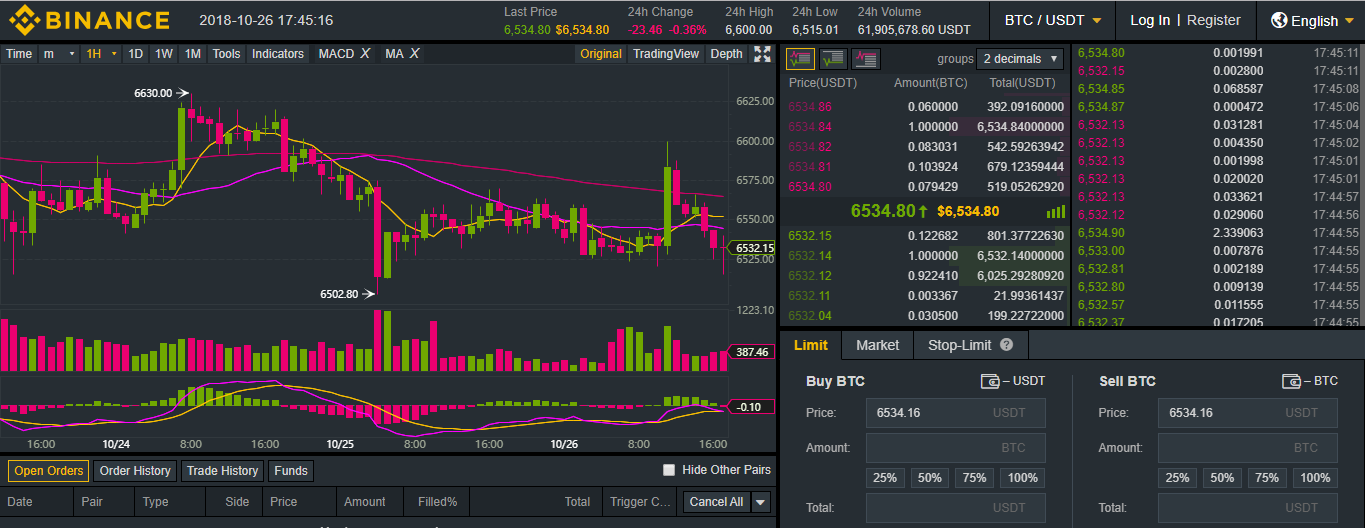
Task: Choose 50% under Sell BTC
Action: click(x=1222, y=478)
